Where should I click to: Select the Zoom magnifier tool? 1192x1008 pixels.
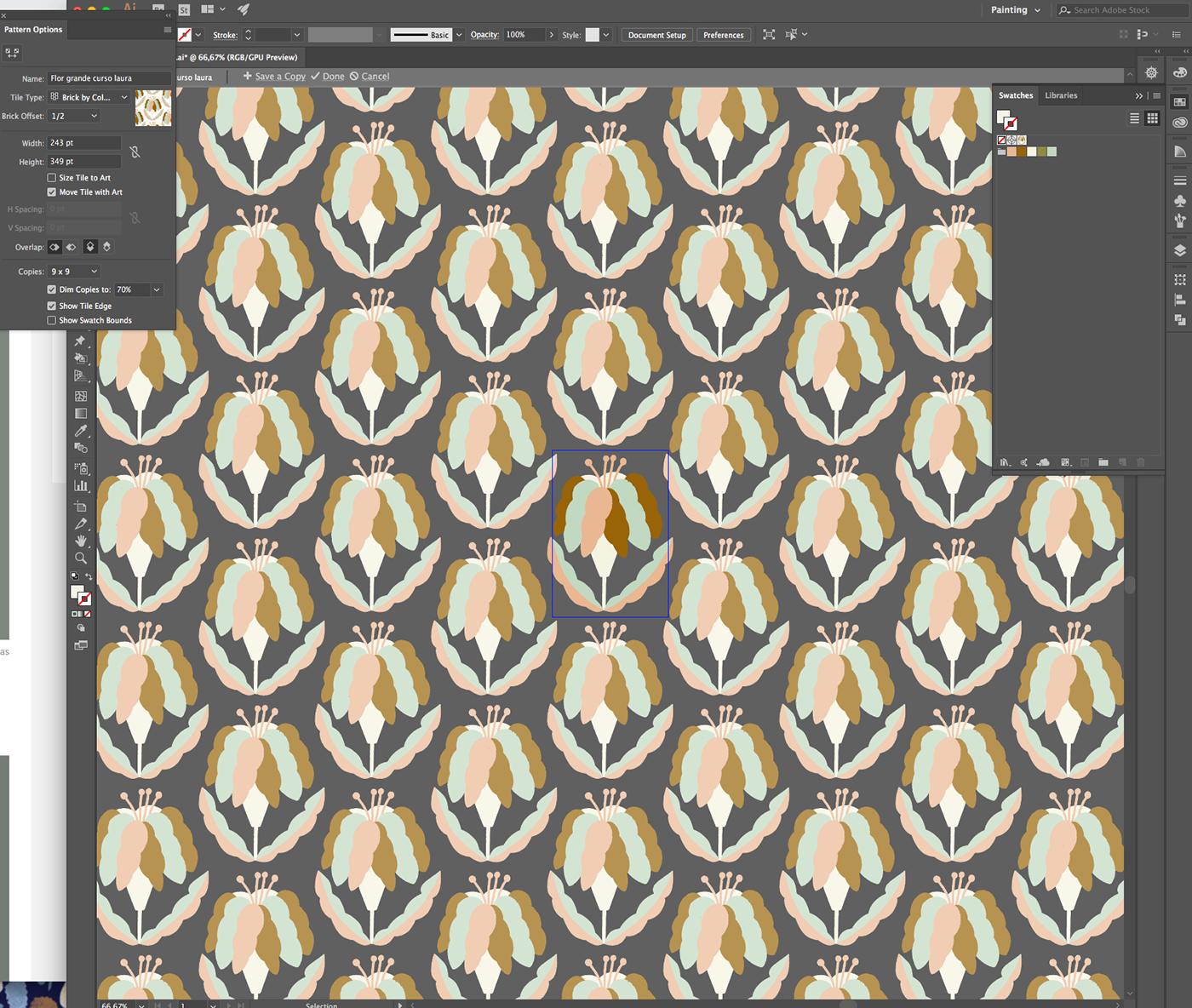(x=81, y=558)
